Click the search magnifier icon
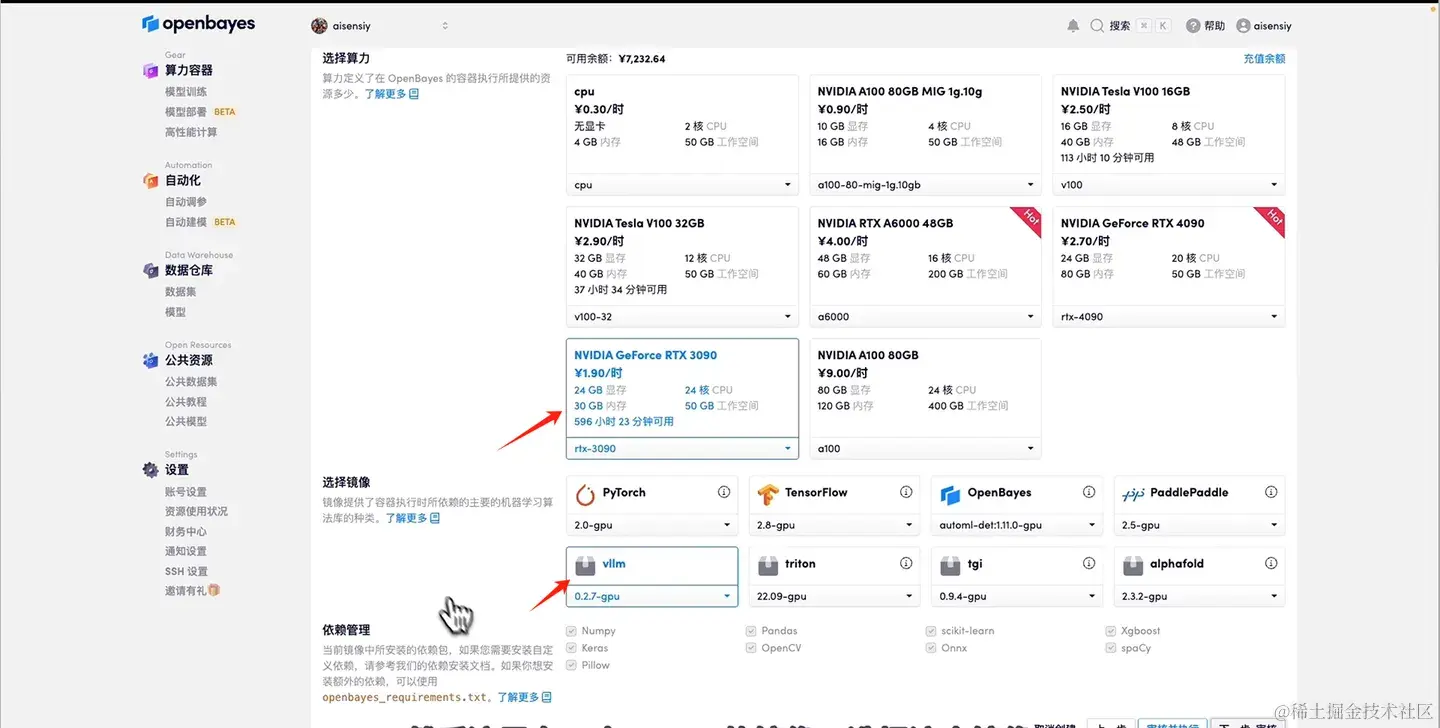This screenshot has width=1440, height=728. [x=1097, y=26]
